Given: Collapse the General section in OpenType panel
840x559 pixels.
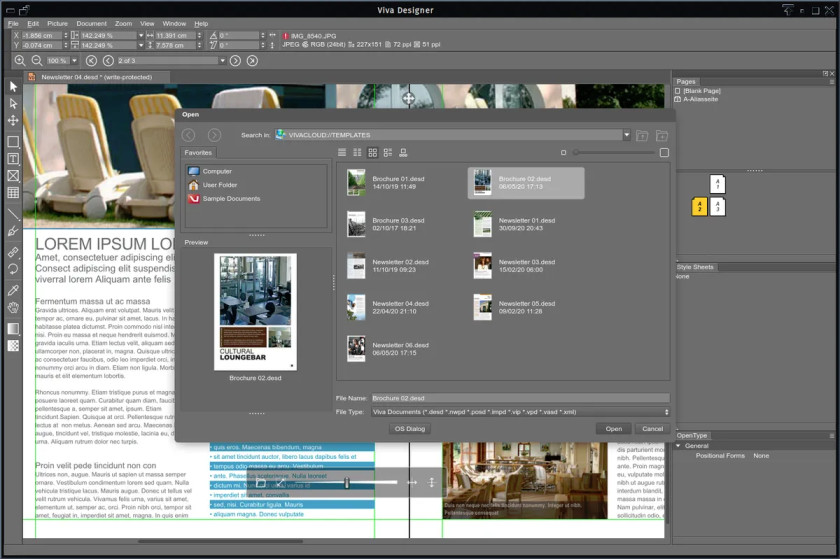Looking at the screenshot, I should [678, 446].
